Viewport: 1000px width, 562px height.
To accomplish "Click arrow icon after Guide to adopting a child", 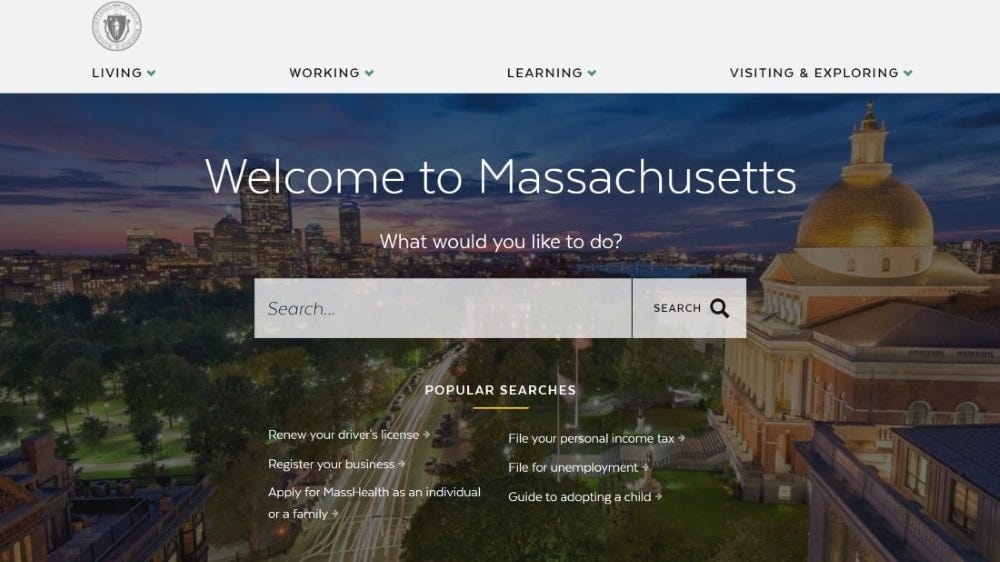I will click(x=659, y=496).
